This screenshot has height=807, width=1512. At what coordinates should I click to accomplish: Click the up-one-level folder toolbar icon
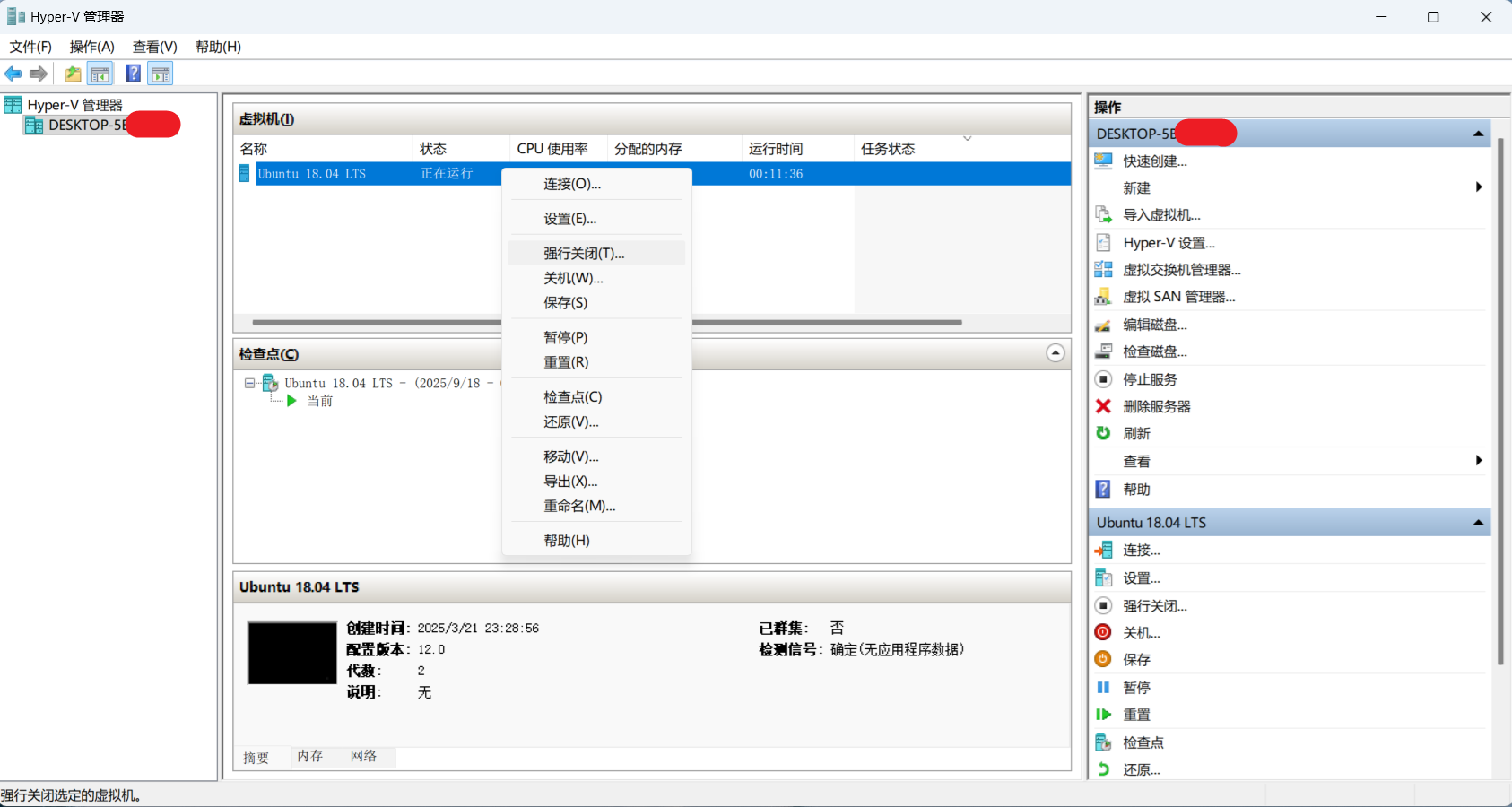(x=73, y=74)
